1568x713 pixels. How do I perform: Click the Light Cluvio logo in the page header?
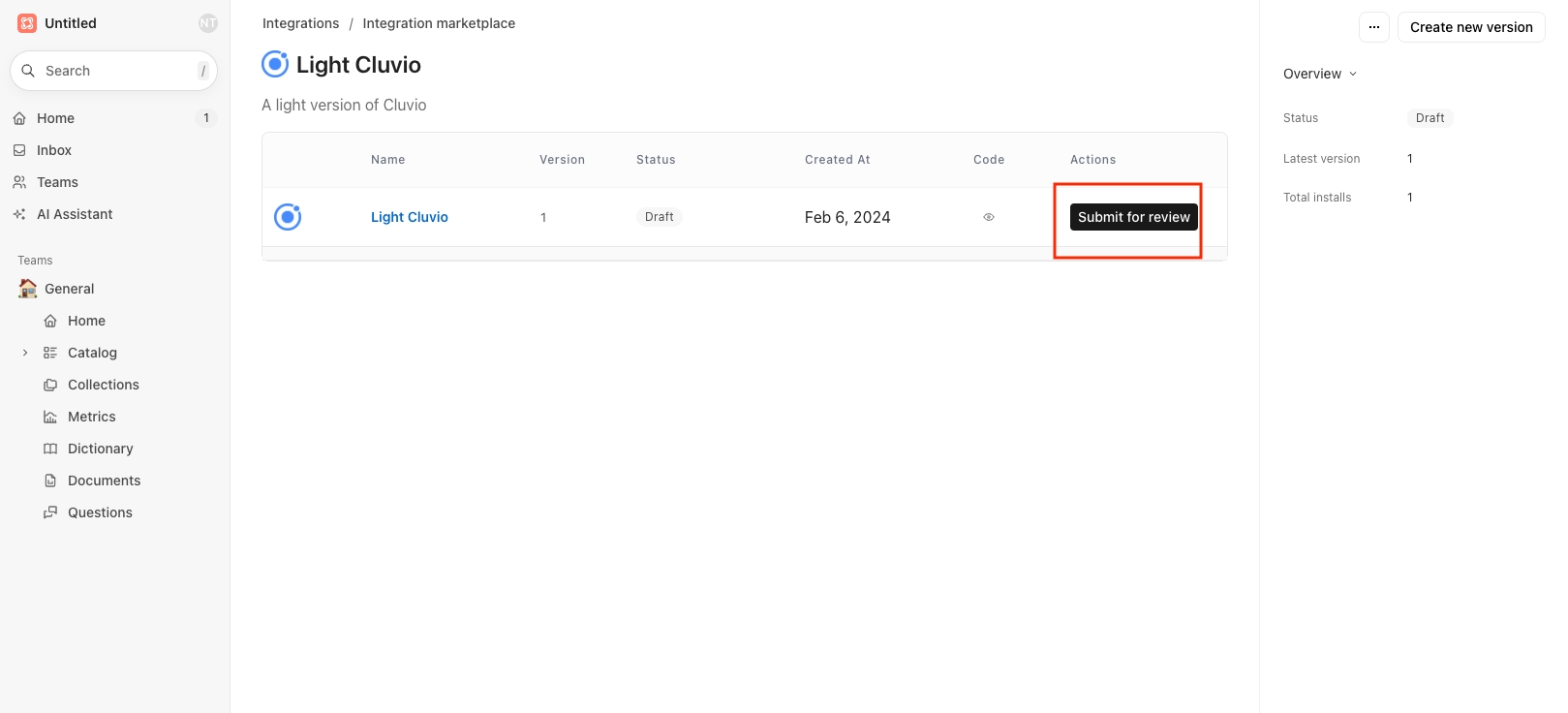[275, 64]
